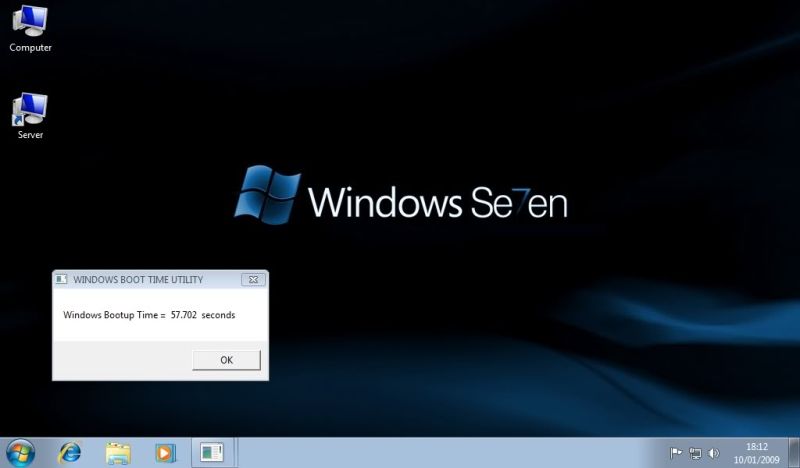This screenshot has width=800, height=468.
Task: Open Windows Explorer folder in taskbar
Action: tap(118, 453)
